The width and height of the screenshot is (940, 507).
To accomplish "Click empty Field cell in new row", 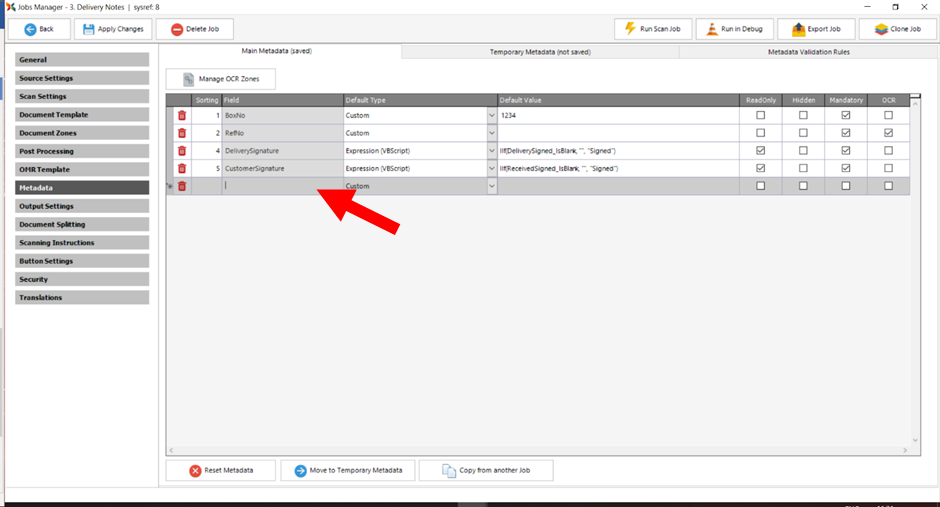I will tap(281, 186).
